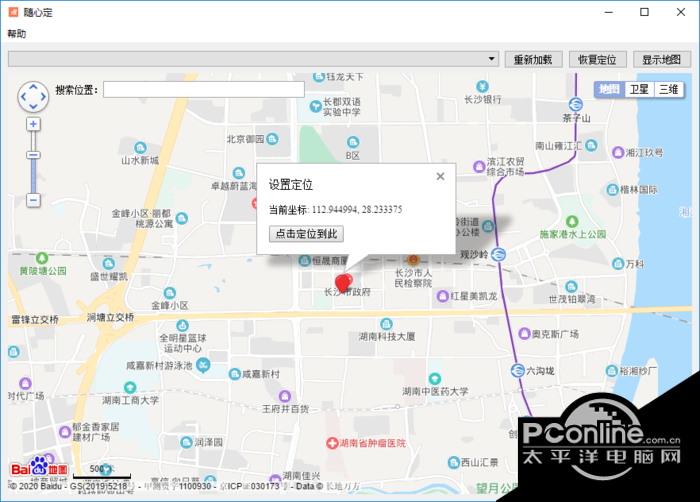700x502 pixels.
Task: Click the 湖南省肿瘤医院 hospital icon
Action: click(x=332, y=443)
